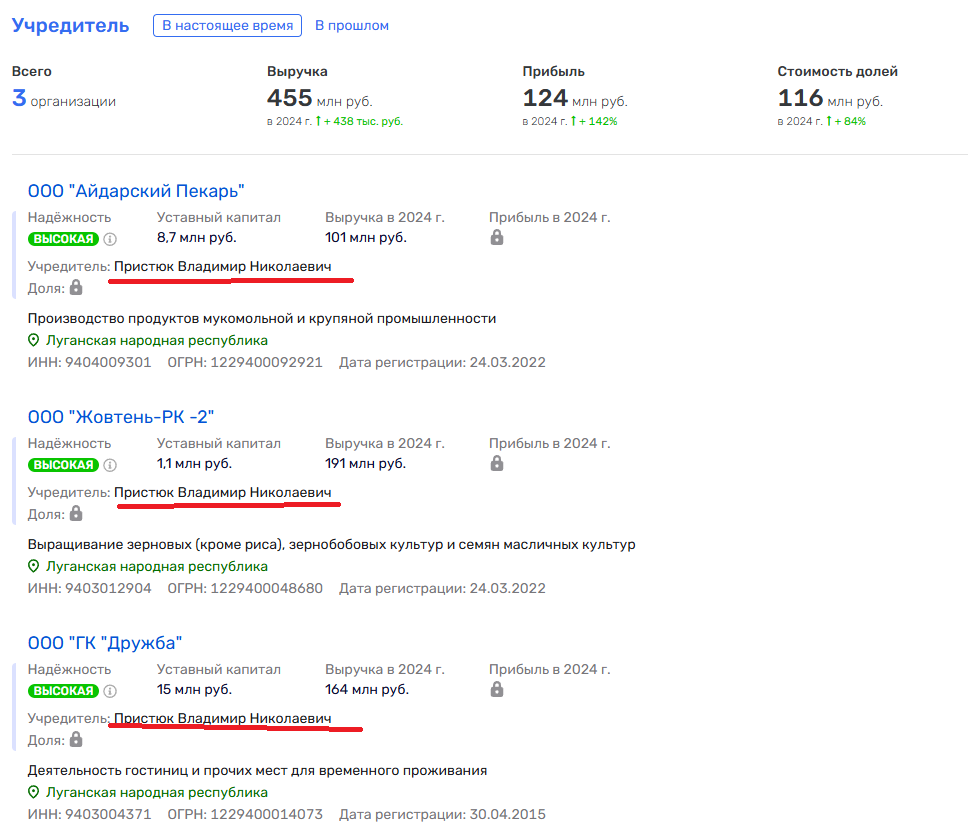The height and width of the screenshot is (837, 968).
Task: Click the reliability info icon for Жовтень-РК -2
Action: pos(110,465)
